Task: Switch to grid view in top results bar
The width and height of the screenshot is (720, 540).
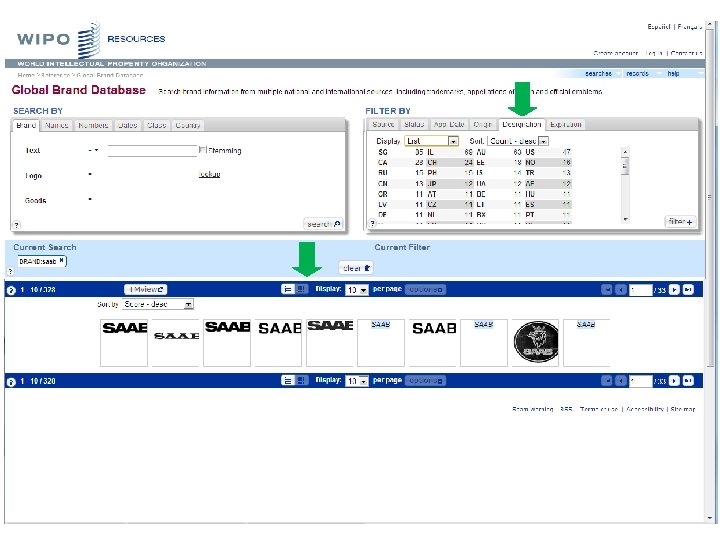Action: 301,289
